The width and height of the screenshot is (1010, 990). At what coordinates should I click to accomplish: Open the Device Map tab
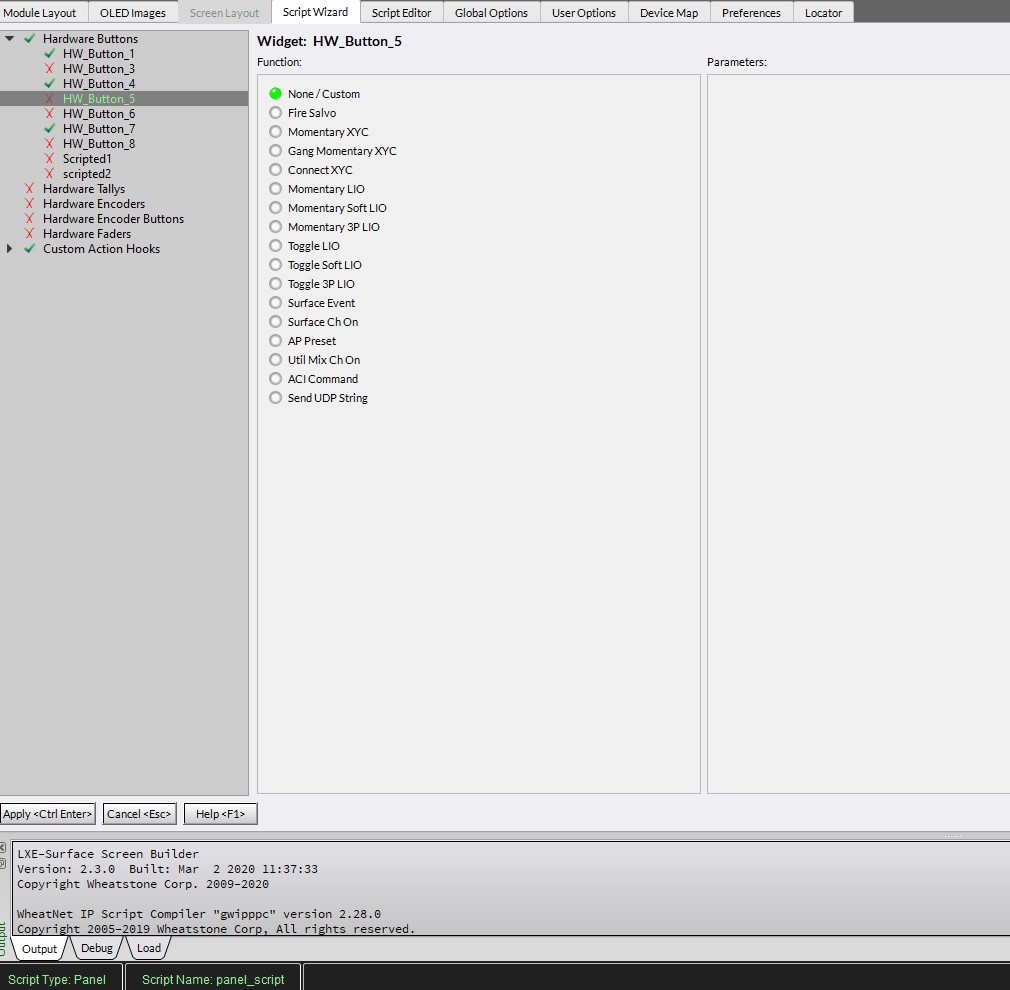pyautogui.click(x=669, y=13)
